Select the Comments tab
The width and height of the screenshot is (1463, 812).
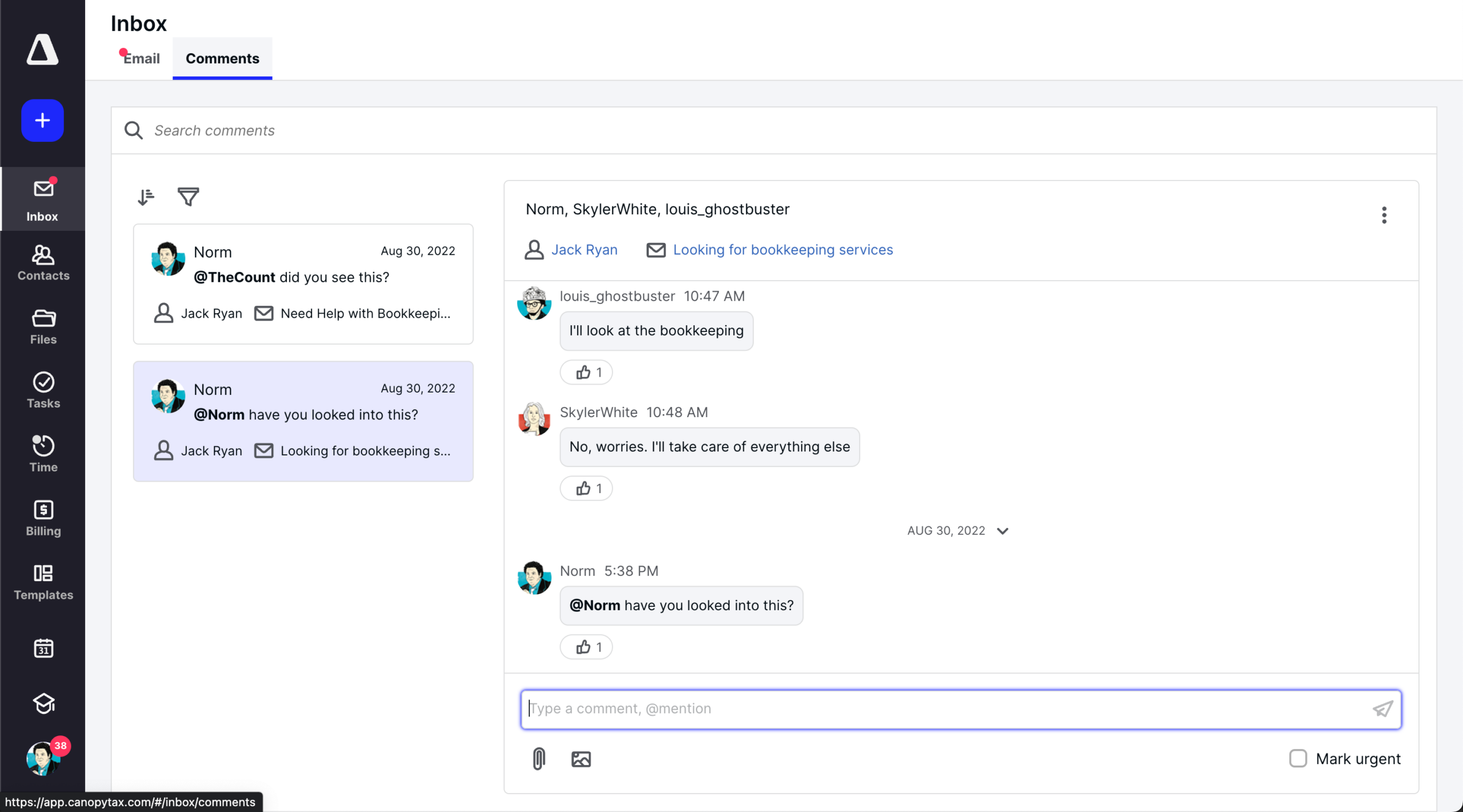[x=222, y=58]
